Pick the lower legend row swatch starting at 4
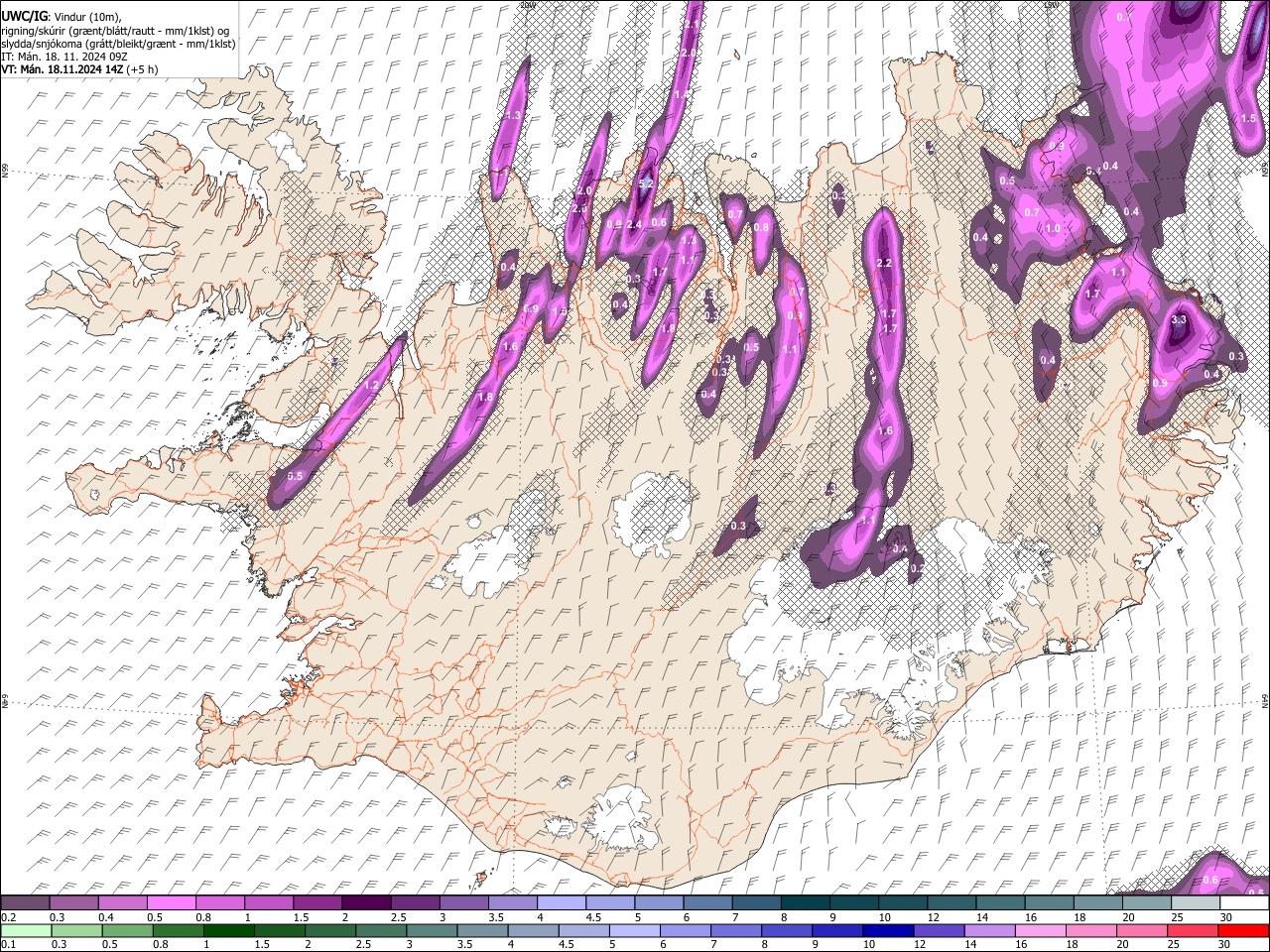This screenshot has height=952, width=1270. coord(533,930)
